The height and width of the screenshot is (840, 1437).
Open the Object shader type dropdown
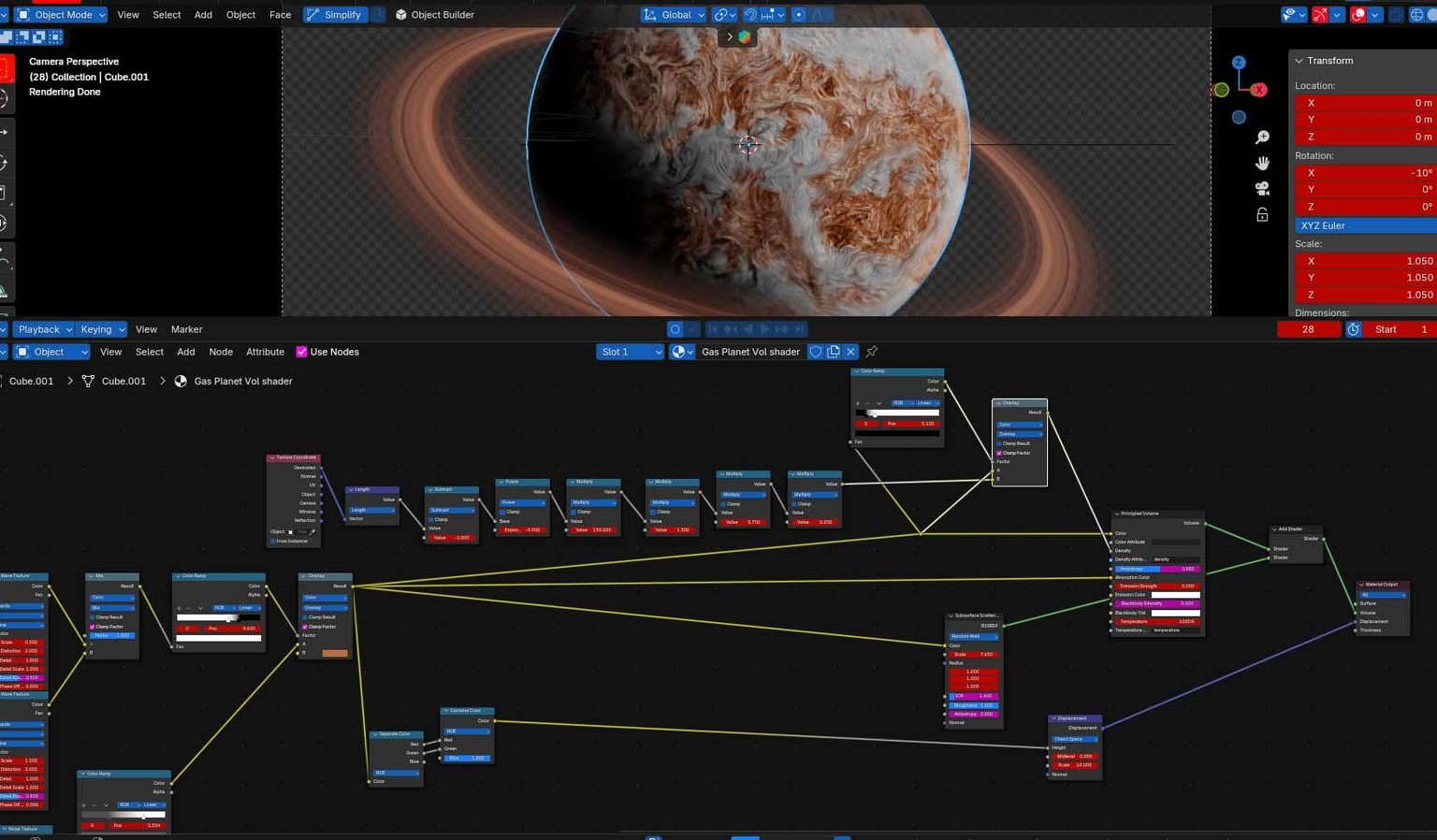click(x=52, y=352)
